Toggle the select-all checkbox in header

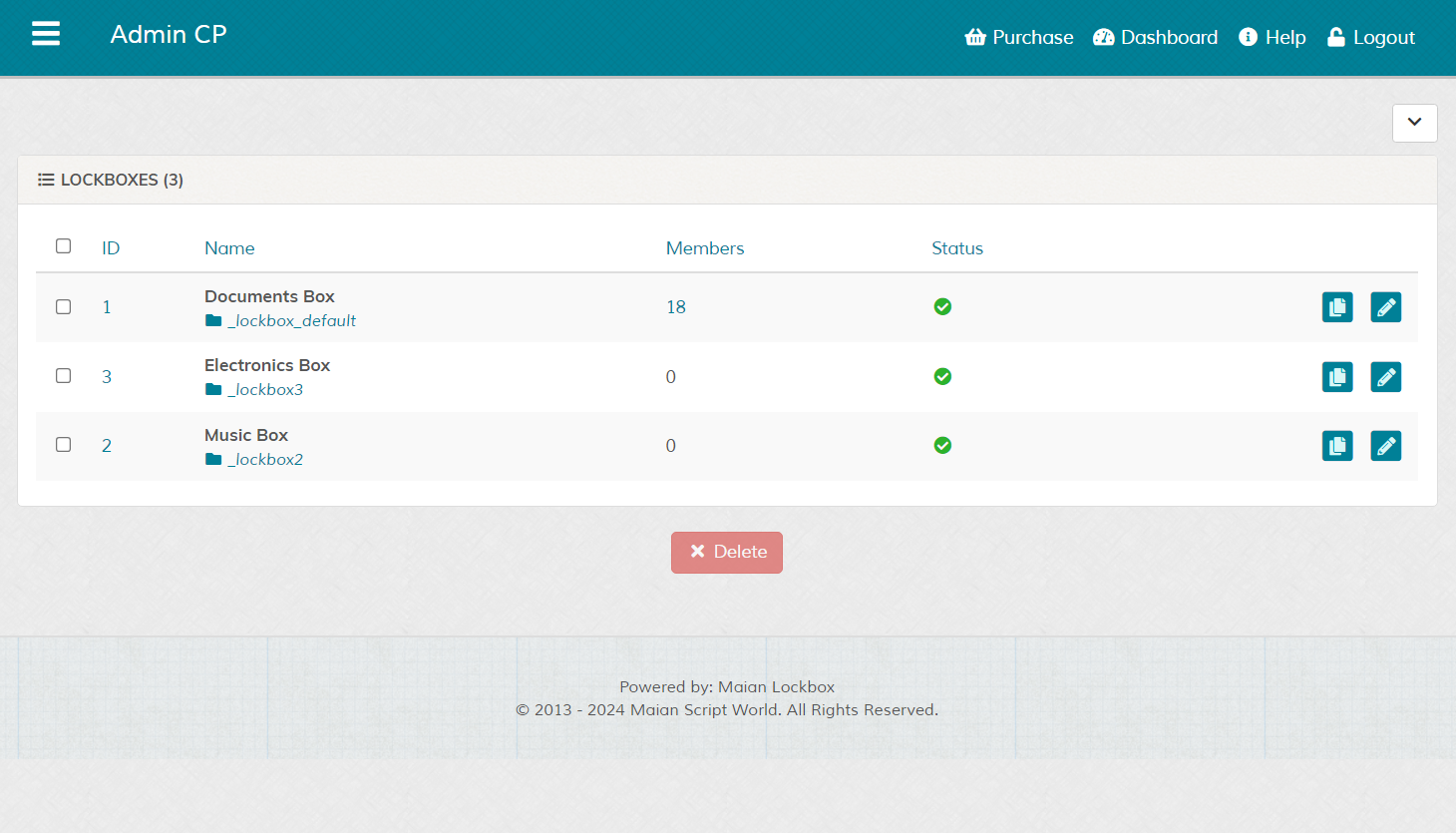click(x=64, y=246)
